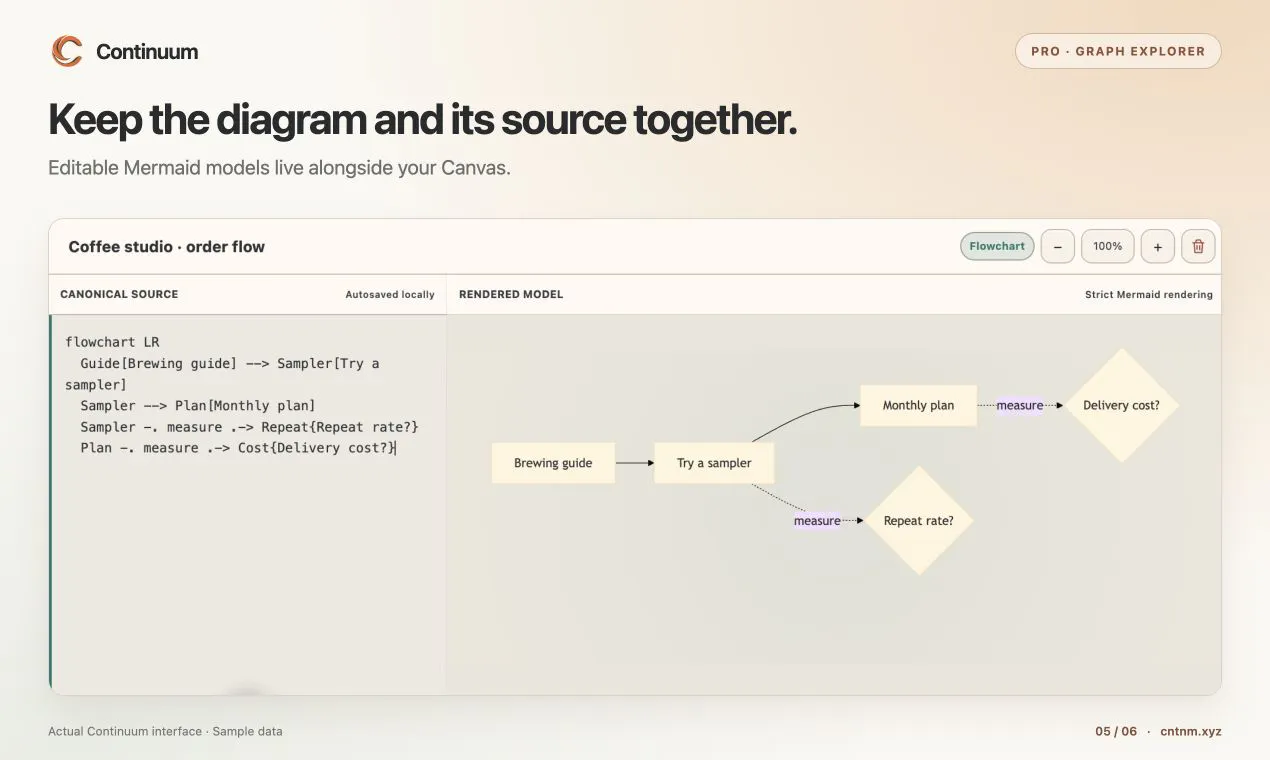Screen dimensions: 1270x760
Task: Zoom out with the minus button
Action: (x=1057, y=246)
